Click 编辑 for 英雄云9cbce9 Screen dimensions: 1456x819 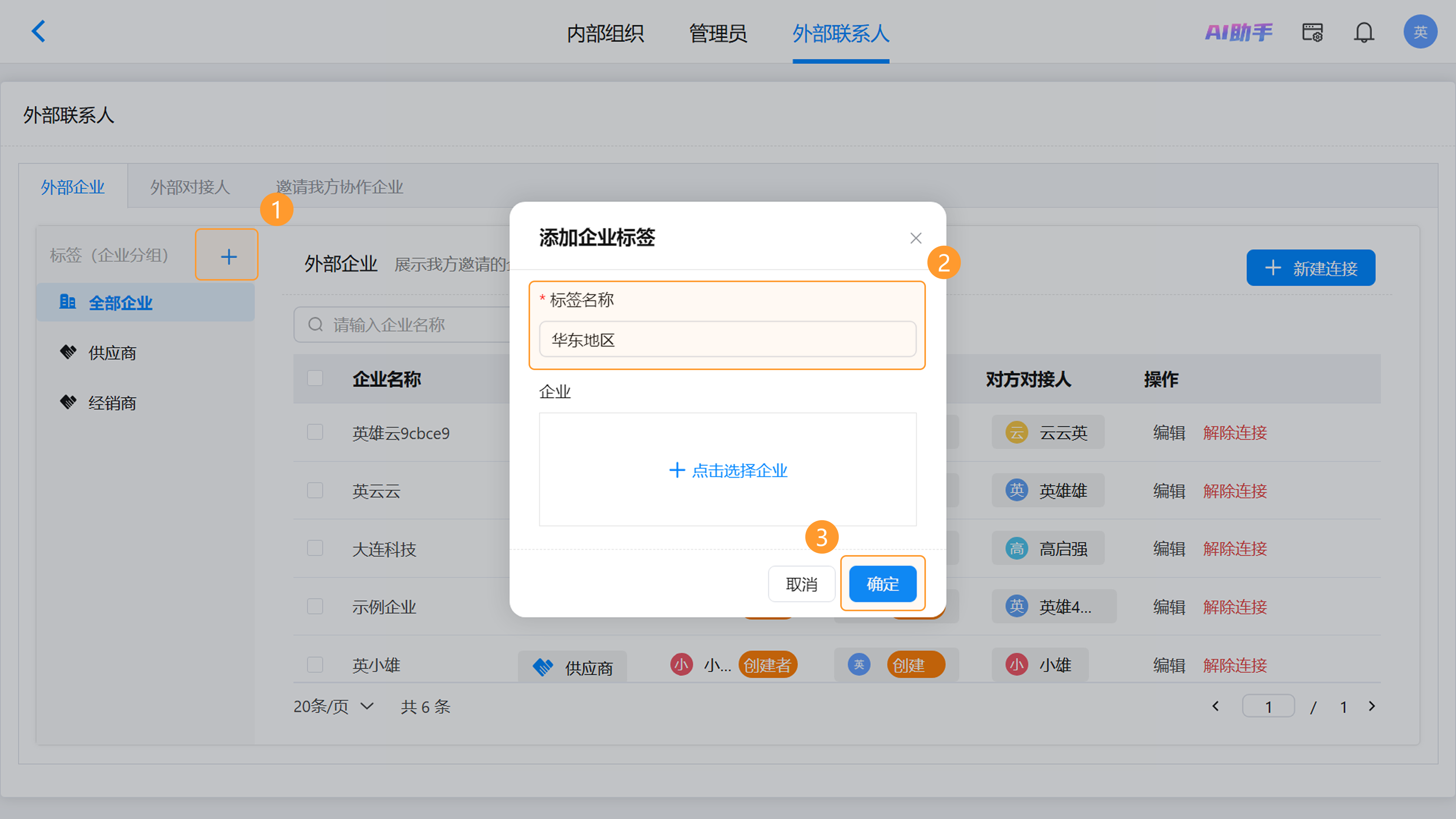(x=1169, y=433)
